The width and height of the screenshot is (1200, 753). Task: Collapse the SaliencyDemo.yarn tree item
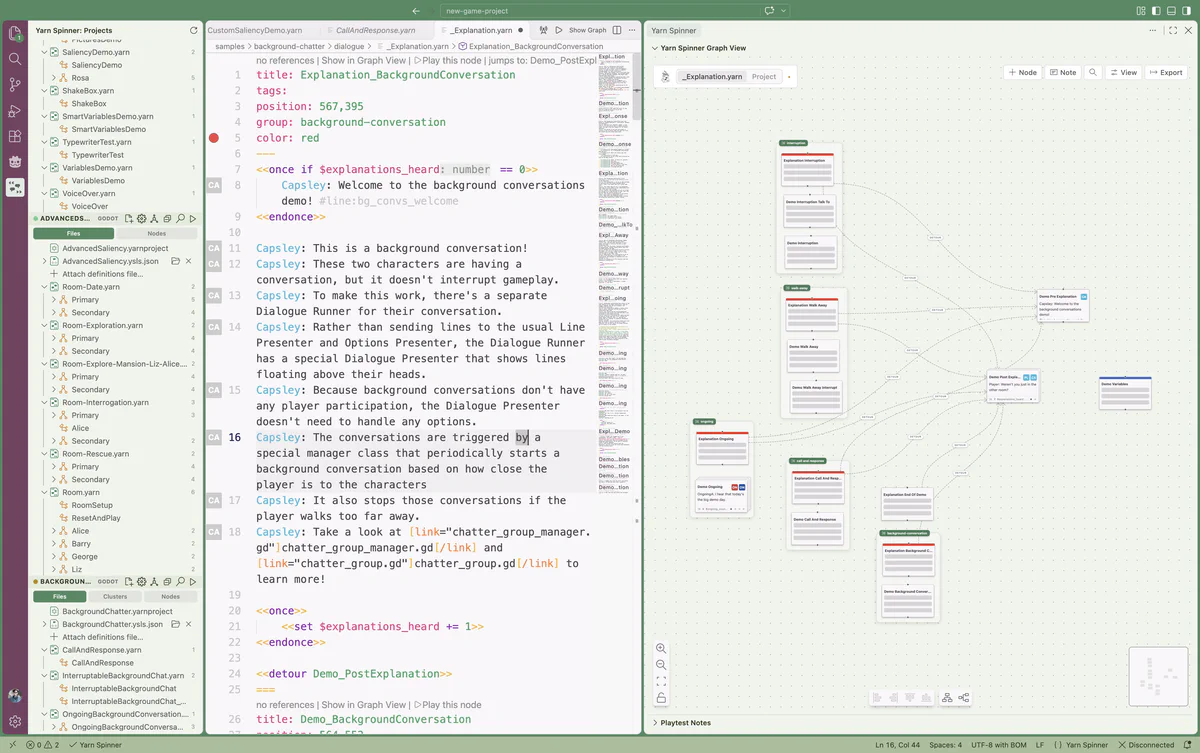[x=45, y=52]
